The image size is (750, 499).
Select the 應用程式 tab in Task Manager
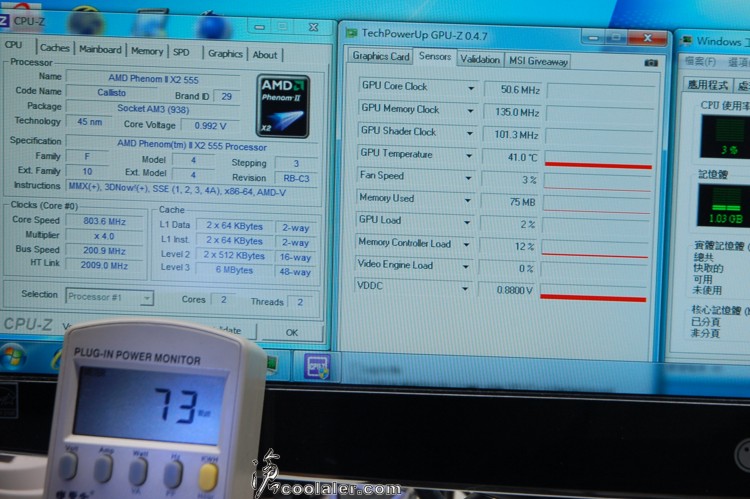[707, 85]
